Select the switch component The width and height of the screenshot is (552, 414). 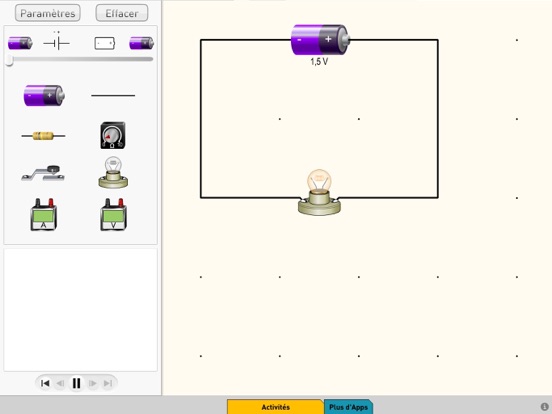tap(43, 173)
